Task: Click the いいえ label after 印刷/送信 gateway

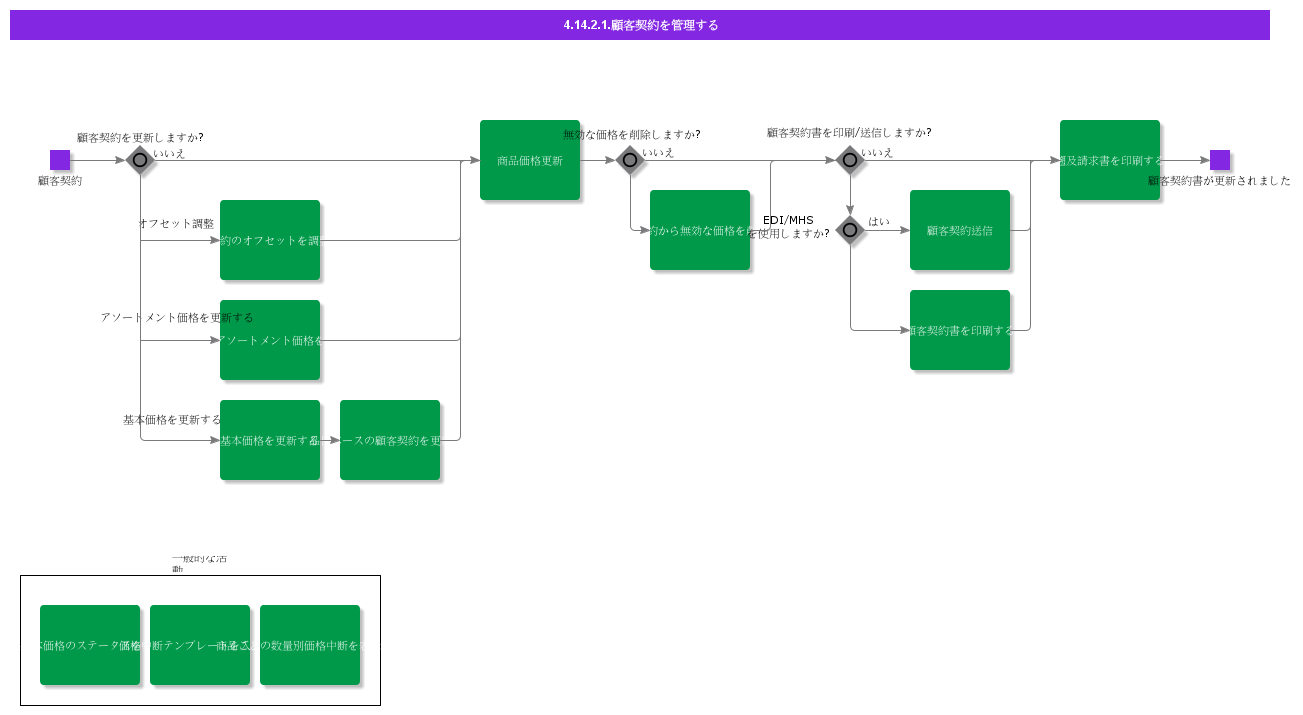Action: pos(877,152)
